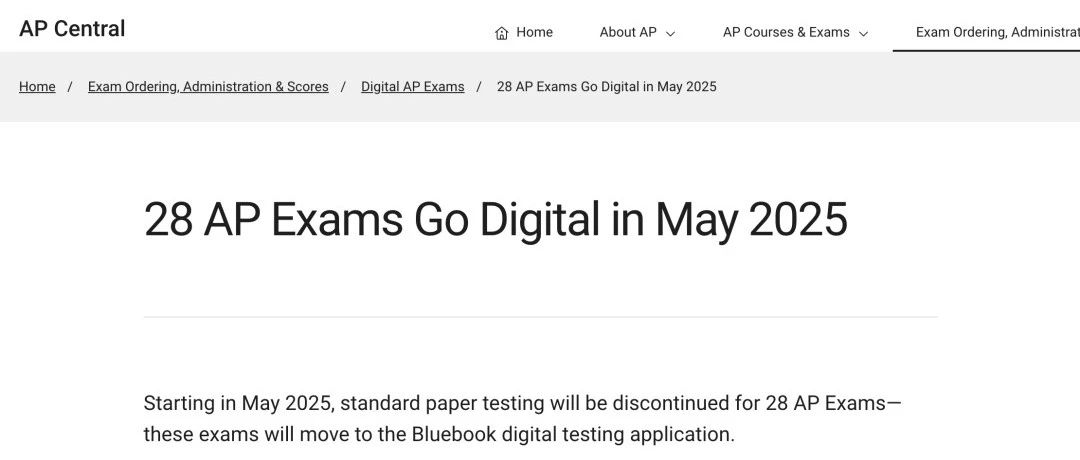This screenshot has width=1080, height=460.
Task: Expand the About AP chevron
Action: point(670,33)
